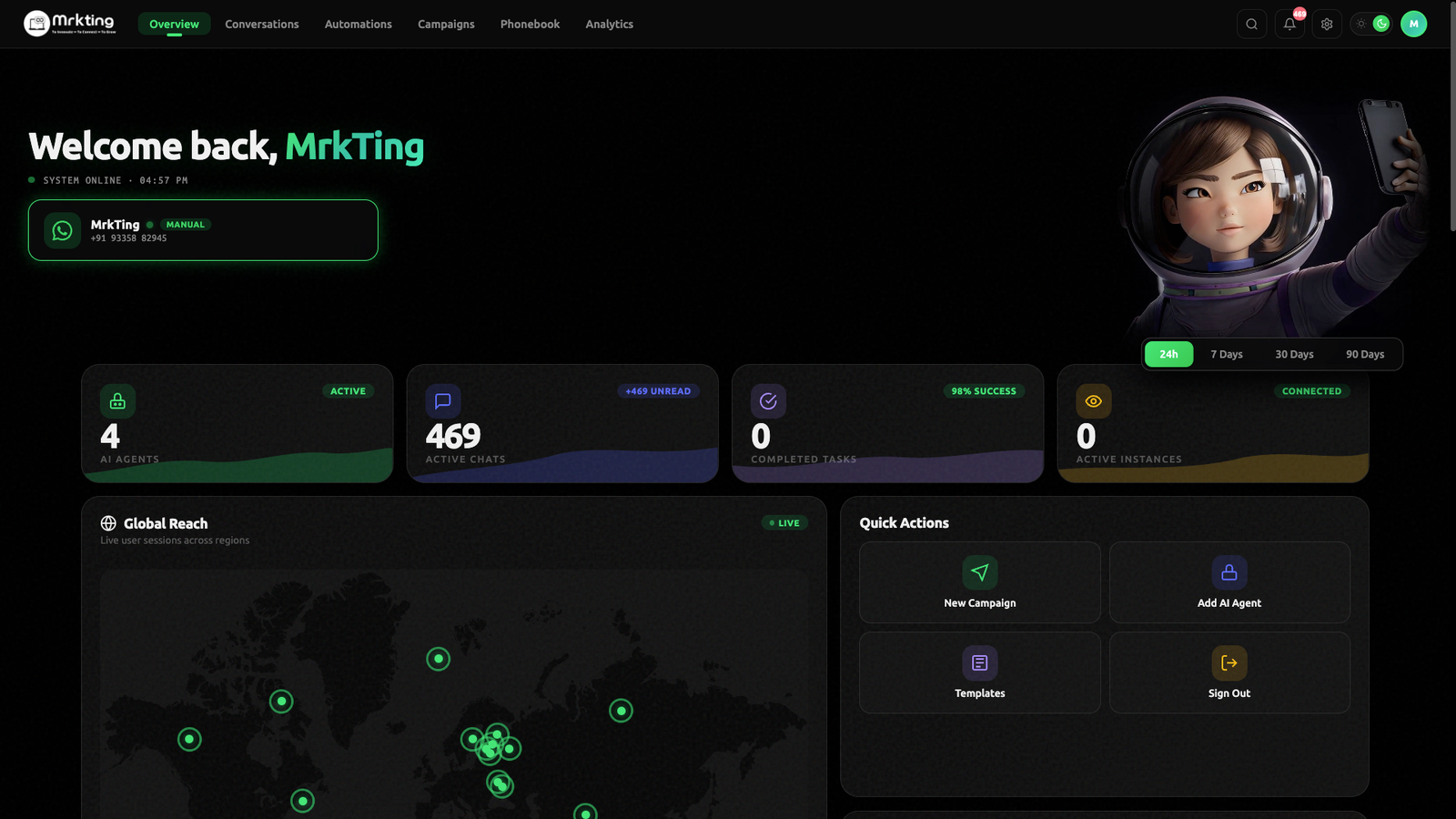This screenshot has width=1456, height=819.
Task: Click the WhatsApp icon in the MrkTing card
Action: 63,230
